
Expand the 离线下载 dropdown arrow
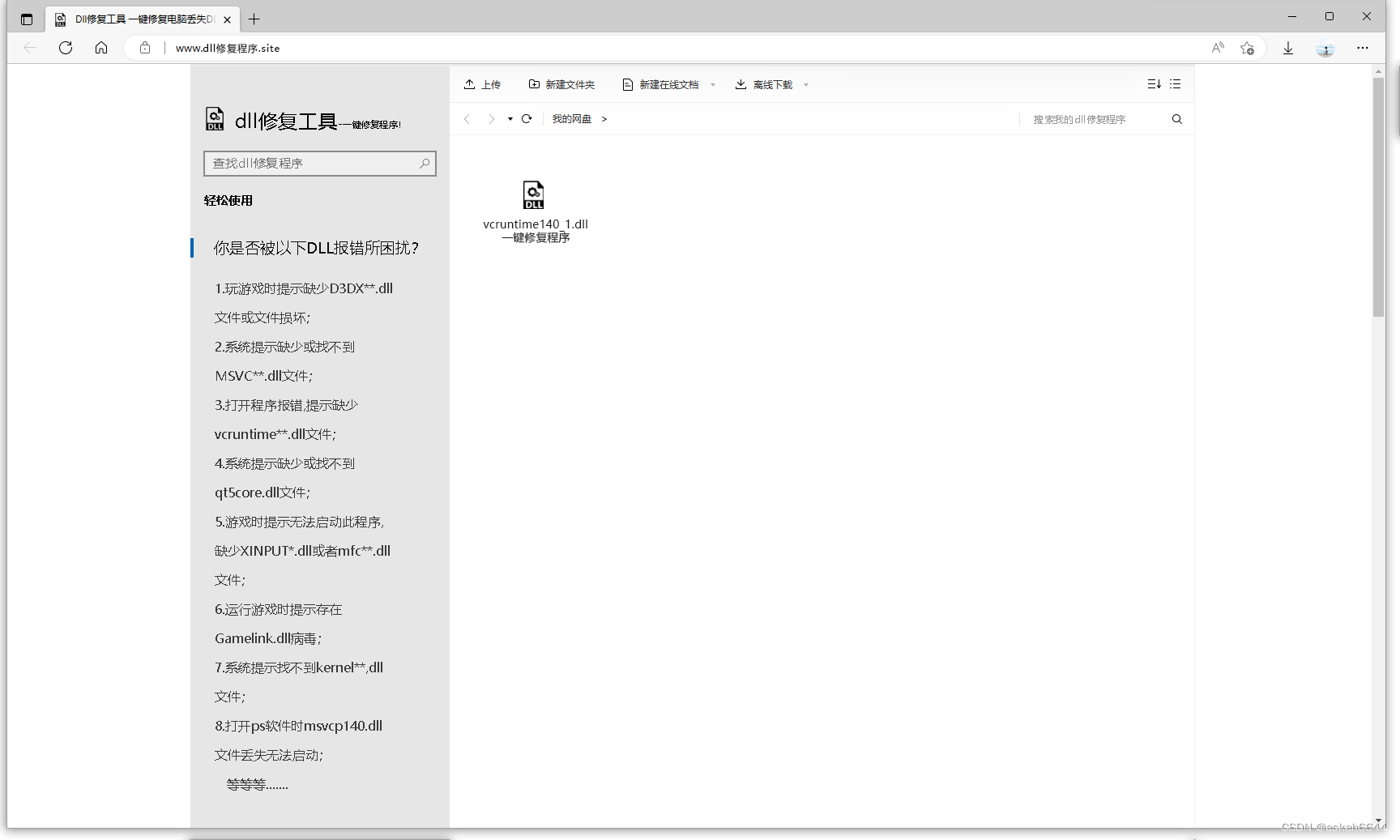pos(806,84)
